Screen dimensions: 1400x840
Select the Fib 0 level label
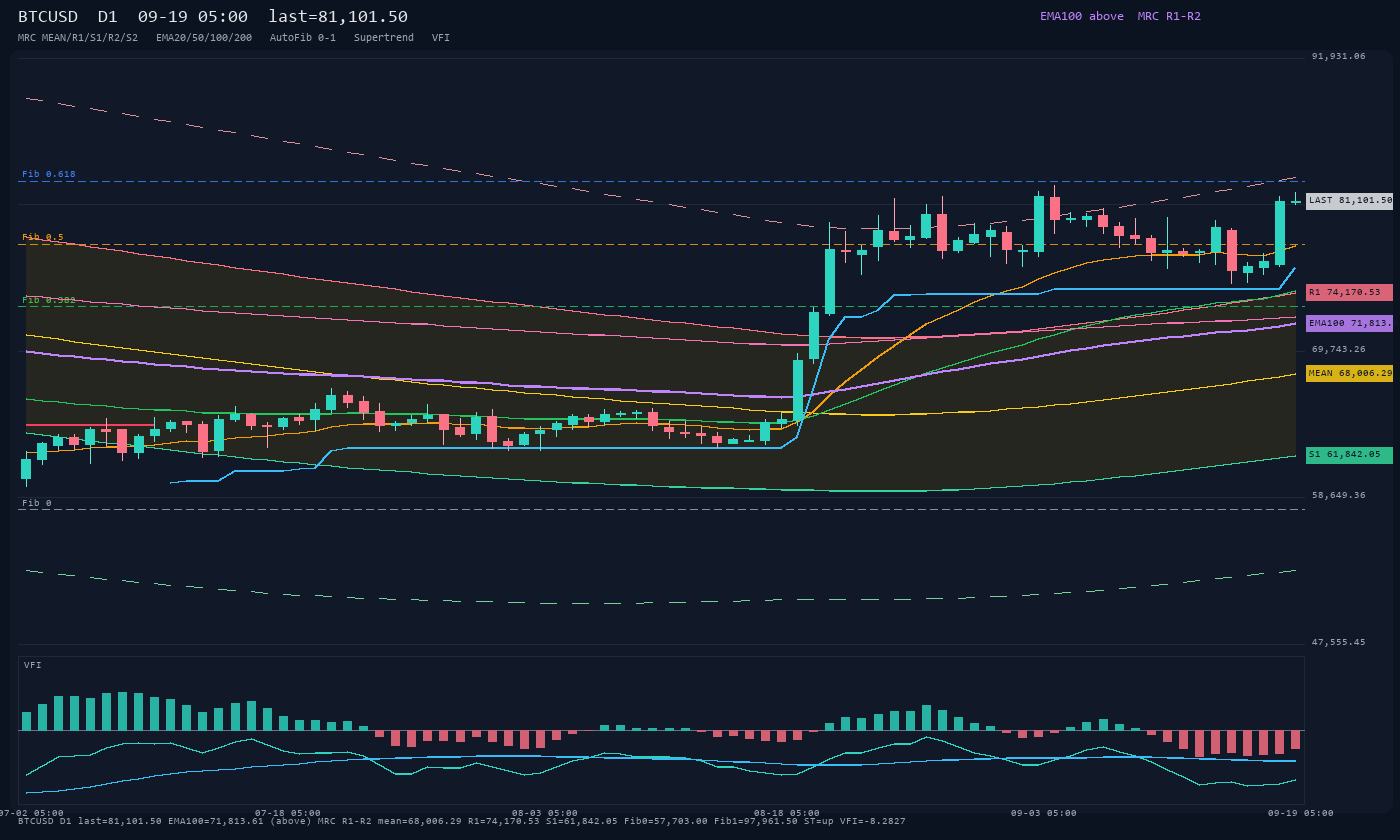[x=37, y=503]
